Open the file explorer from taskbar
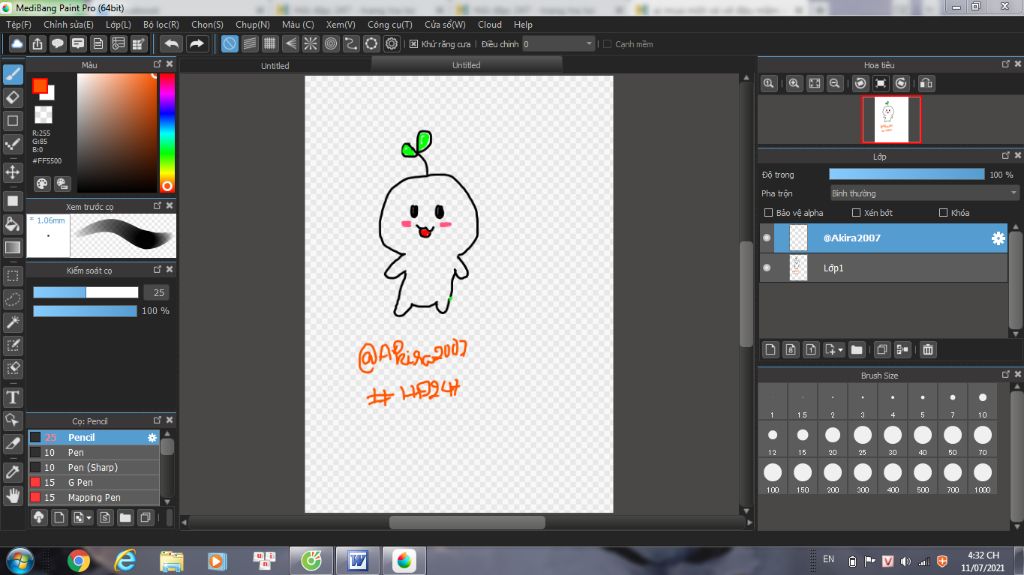This screenshot has width=1024, height=575. pos(172,561)
